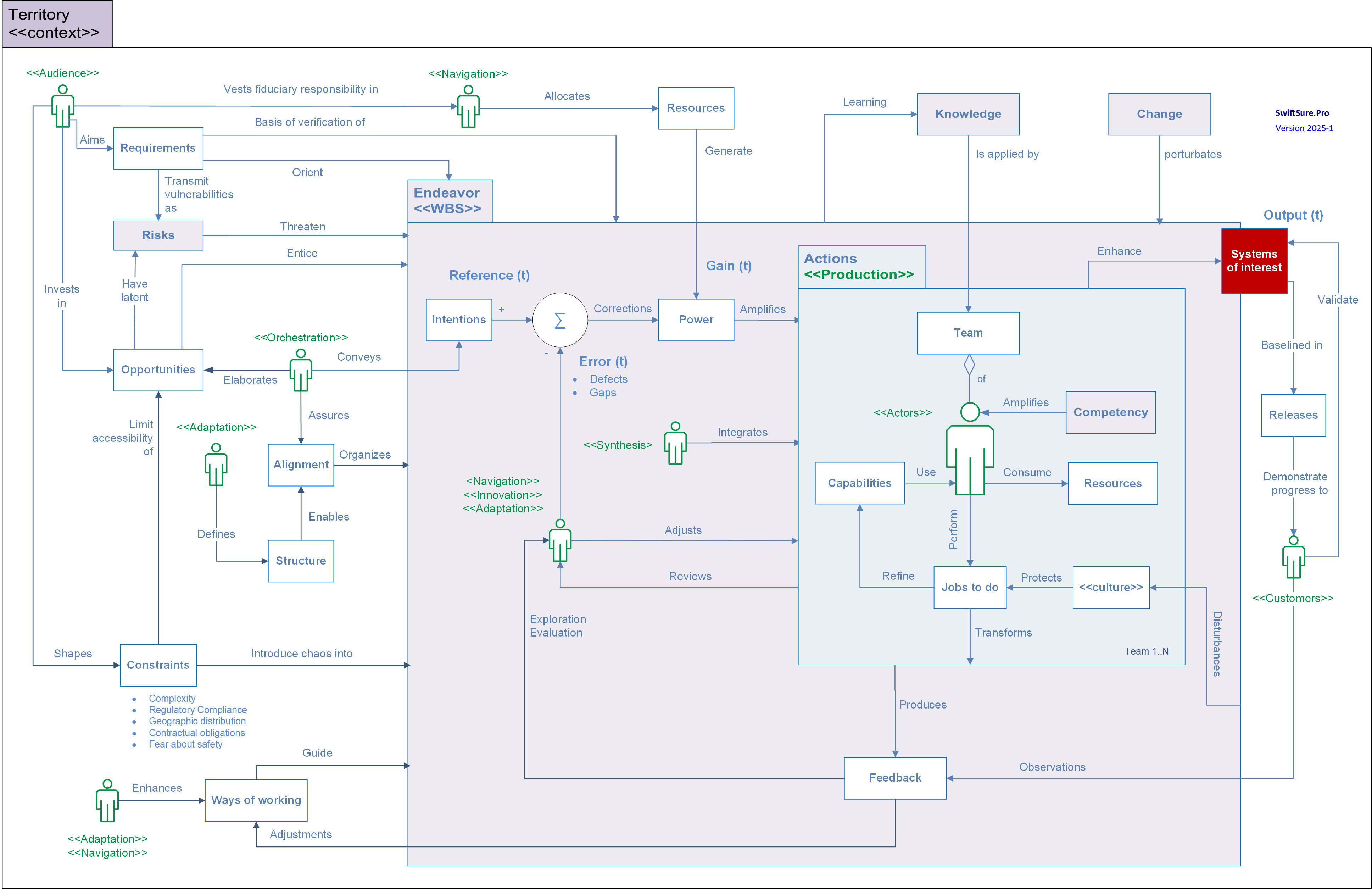This screenshot has height=889, width=1372.
Task: Click the Risks node
Action: tap(158, 235)
